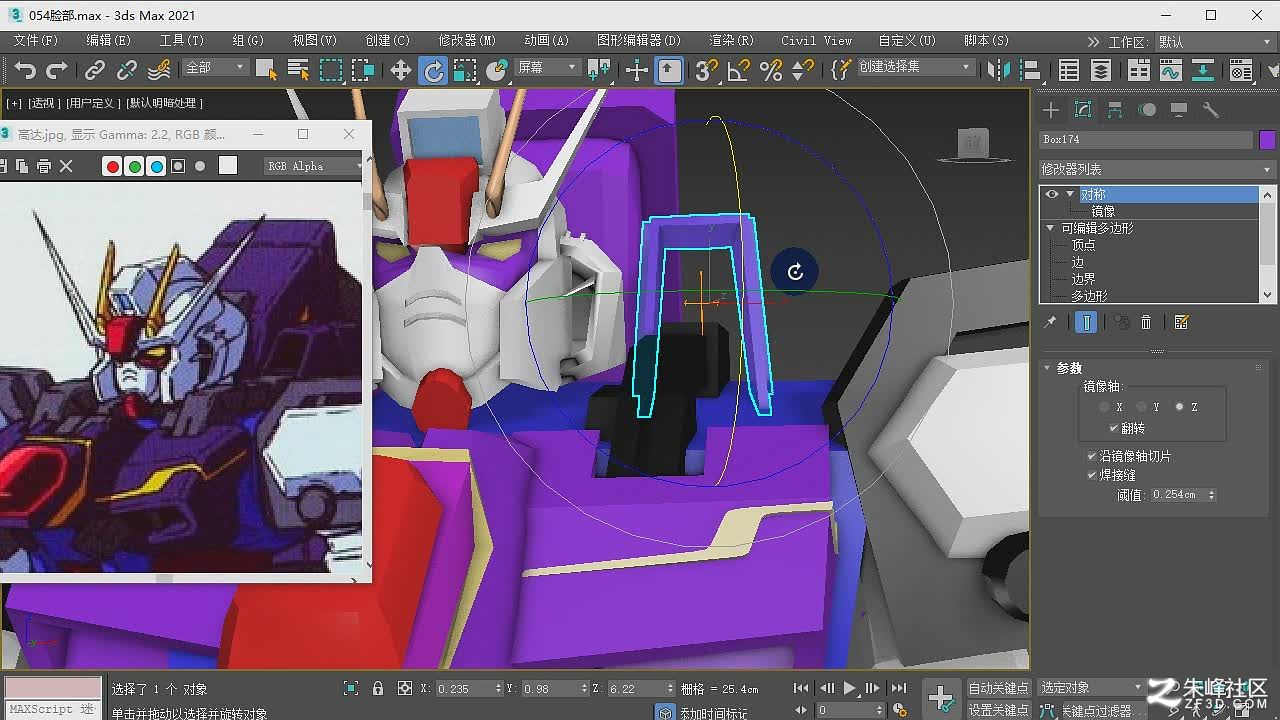Toggle the Angle Snap icon
Screen dimensions: 1280x720
739,69
